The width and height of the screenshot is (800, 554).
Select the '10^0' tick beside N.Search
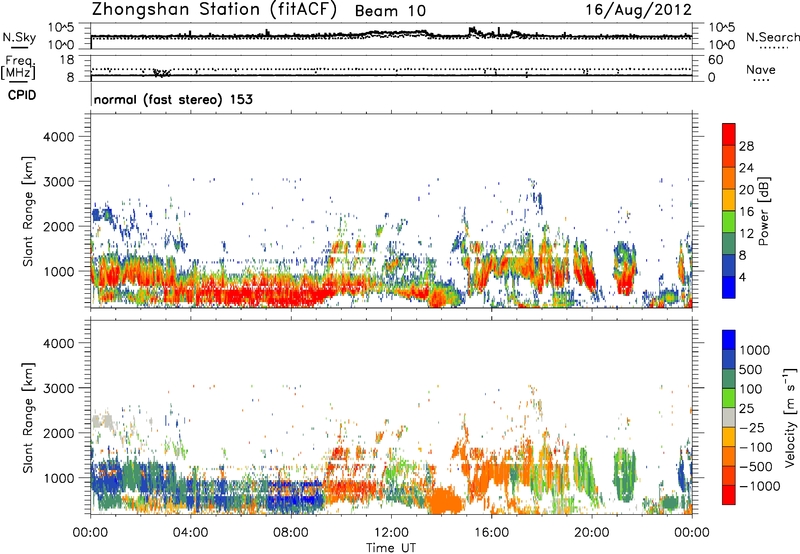click(722, 45)
